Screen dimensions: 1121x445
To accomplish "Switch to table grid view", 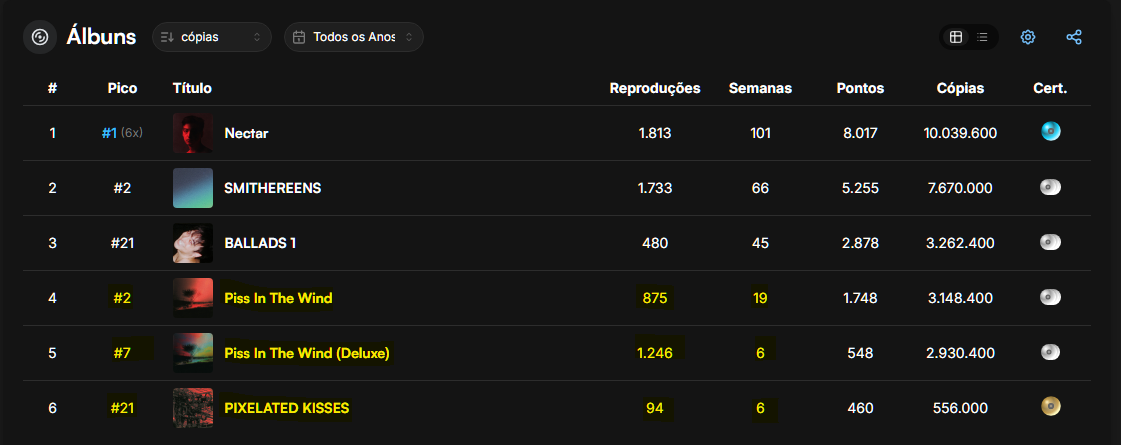I will [956, 37].
